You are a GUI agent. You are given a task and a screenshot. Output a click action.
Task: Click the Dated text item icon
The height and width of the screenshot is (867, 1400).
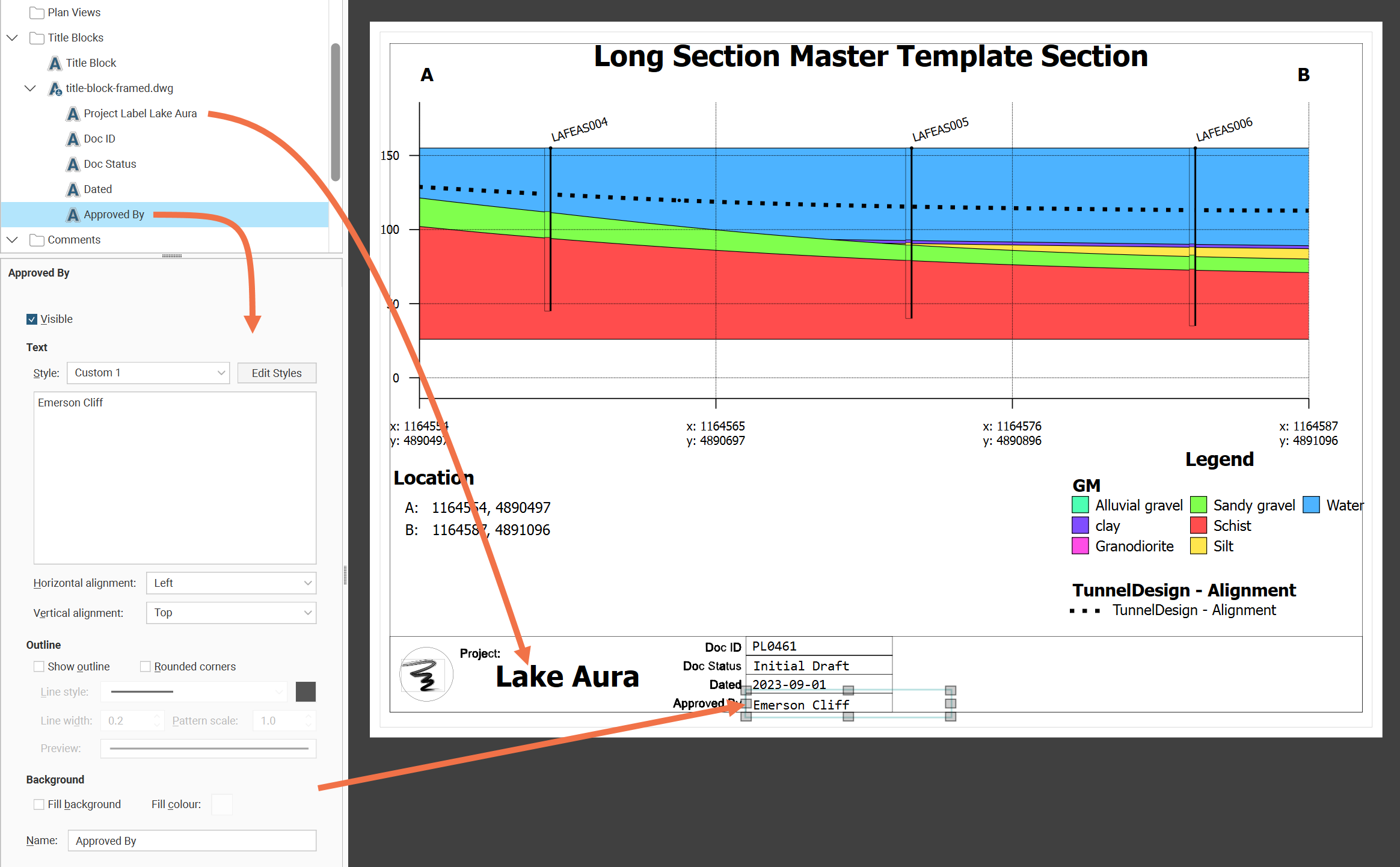click(73, 189)
